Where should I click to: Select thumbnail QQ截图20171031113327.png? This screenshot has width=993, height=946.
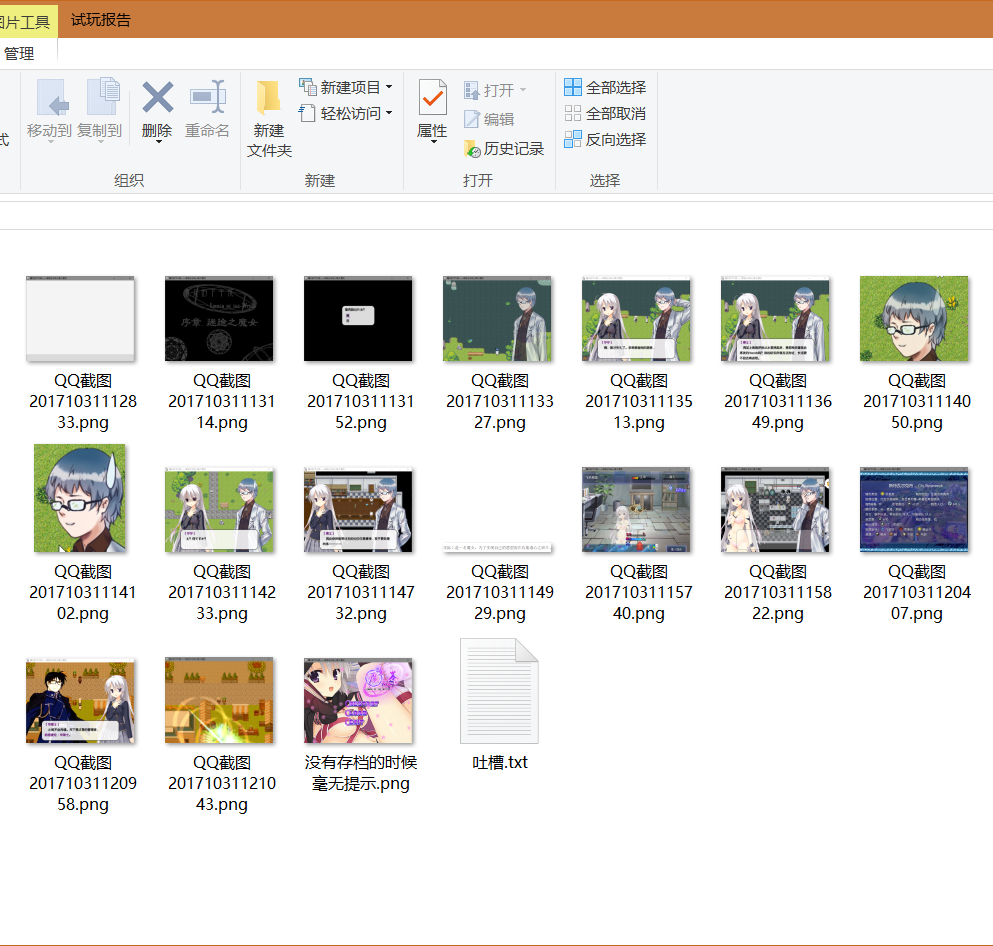(x=497, y=318)
